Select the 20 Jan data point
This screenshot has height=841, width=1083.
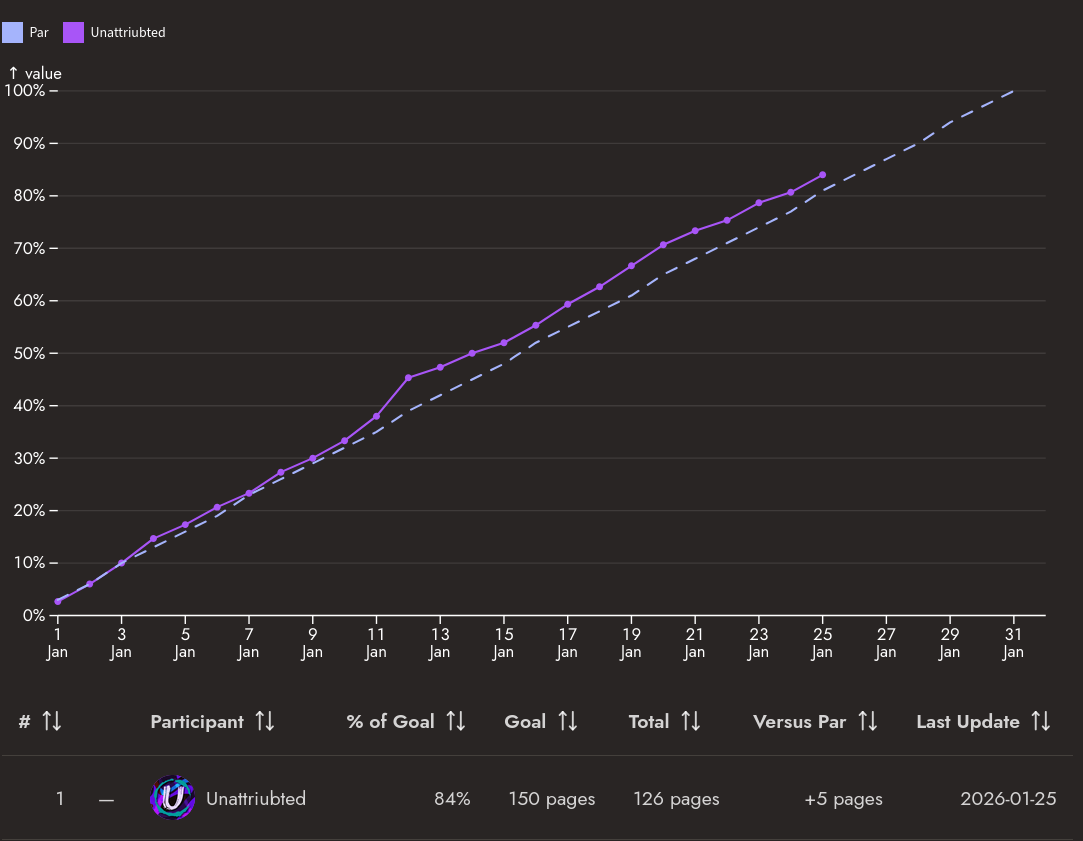pos(663,245)
